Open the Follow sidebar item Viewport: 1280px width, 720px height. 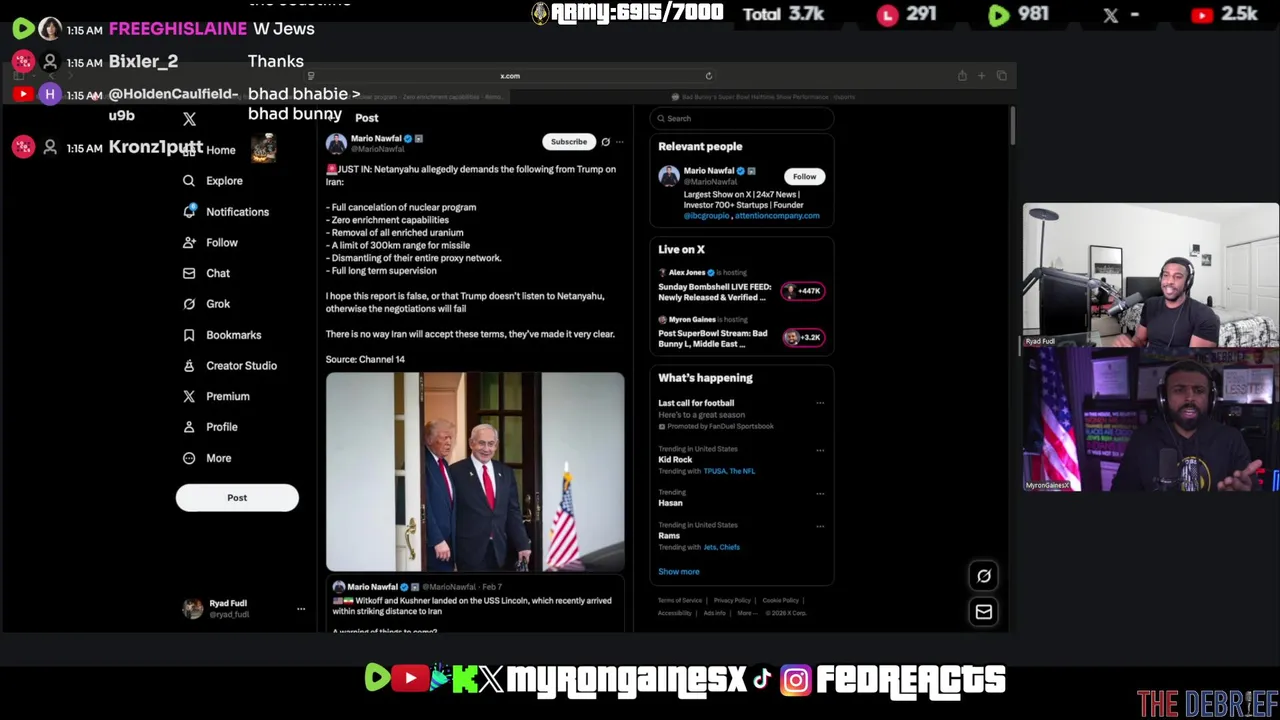pos(210,243)
